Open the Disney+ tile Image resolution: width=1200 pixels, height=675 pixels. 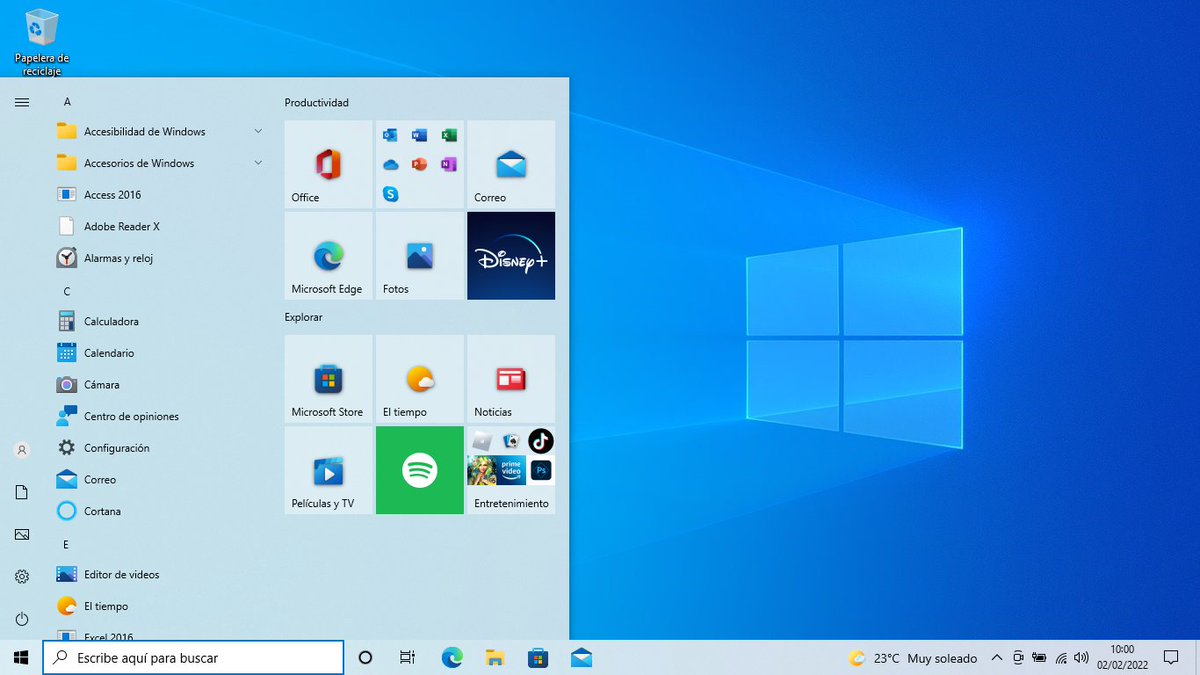tap(511, 255)
